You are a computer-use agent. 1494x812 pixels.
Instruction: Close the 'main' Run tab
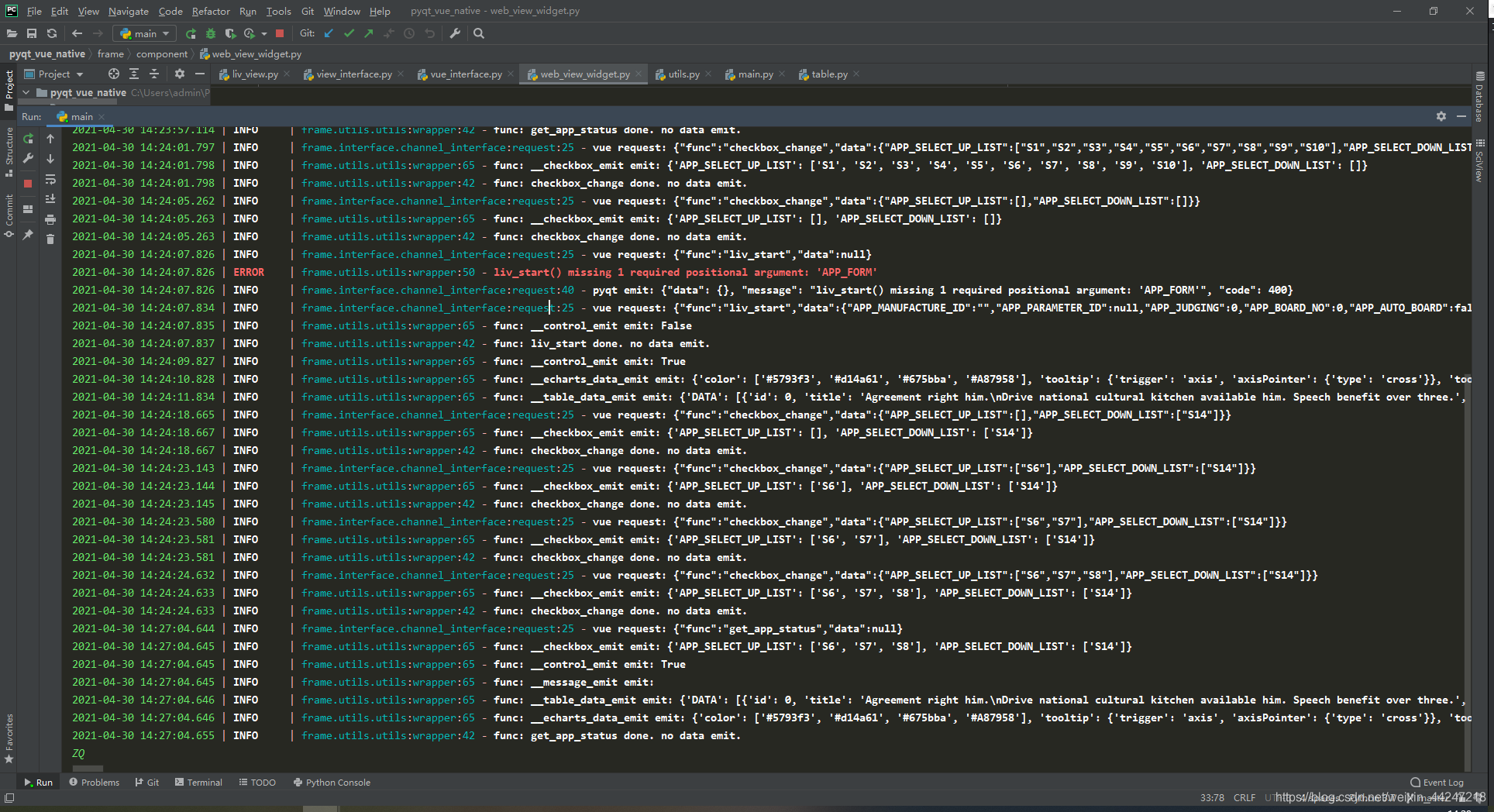[102, 117]
